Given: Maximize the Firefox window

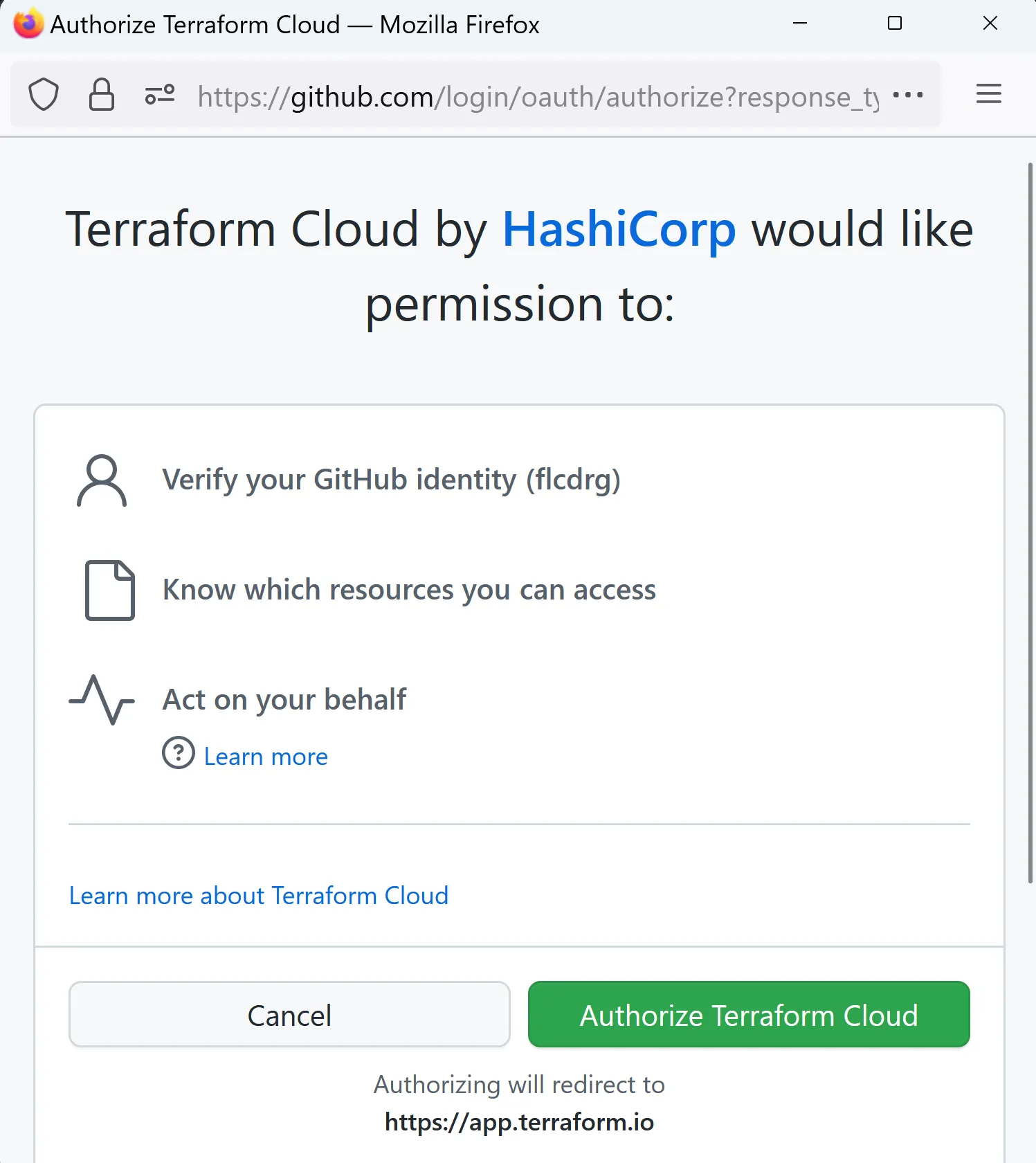Looking at the screenshot, I should (x=895, y=24).
